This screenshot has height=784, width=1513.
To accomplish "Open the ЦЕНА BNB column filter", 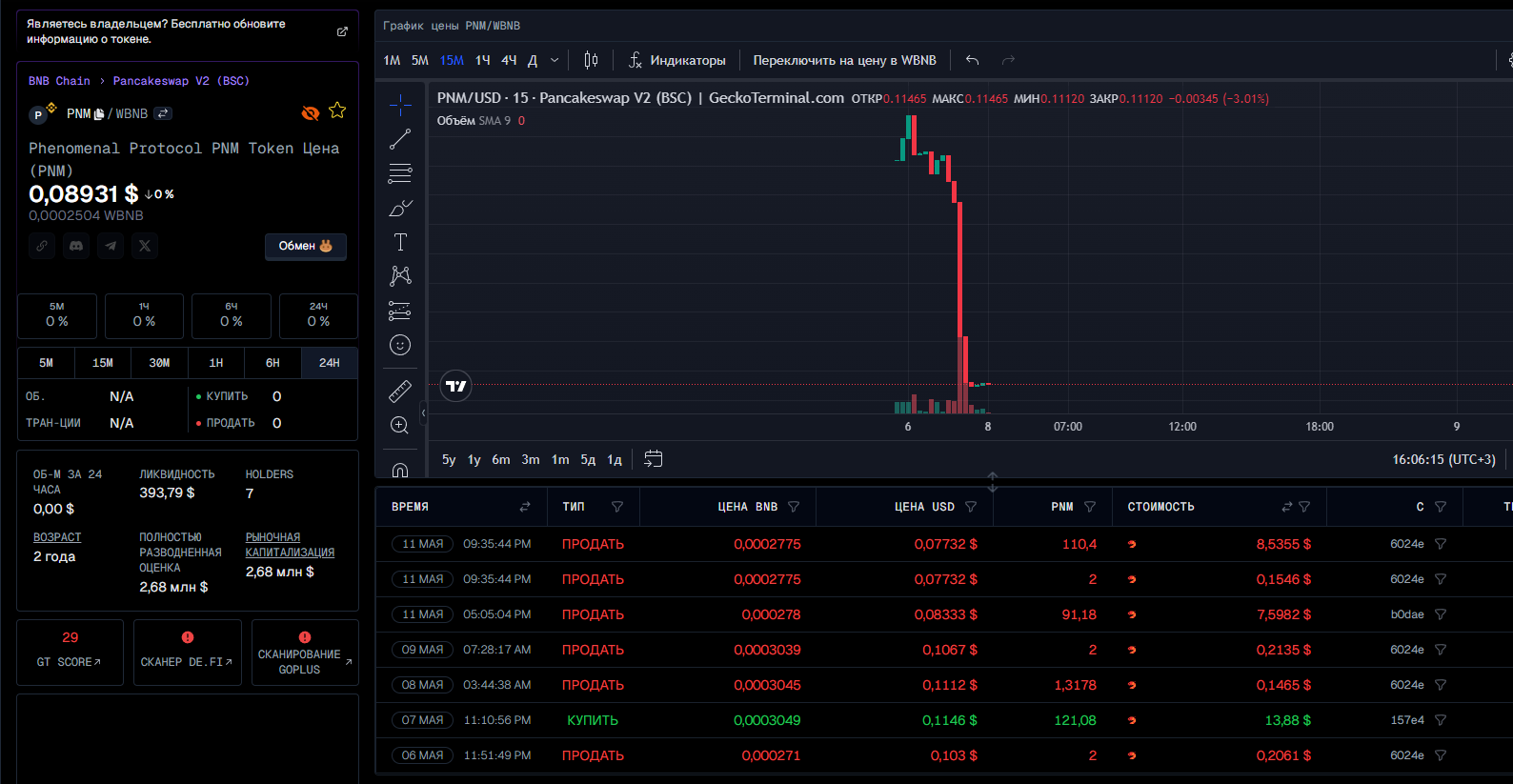I will click(794, 507).
